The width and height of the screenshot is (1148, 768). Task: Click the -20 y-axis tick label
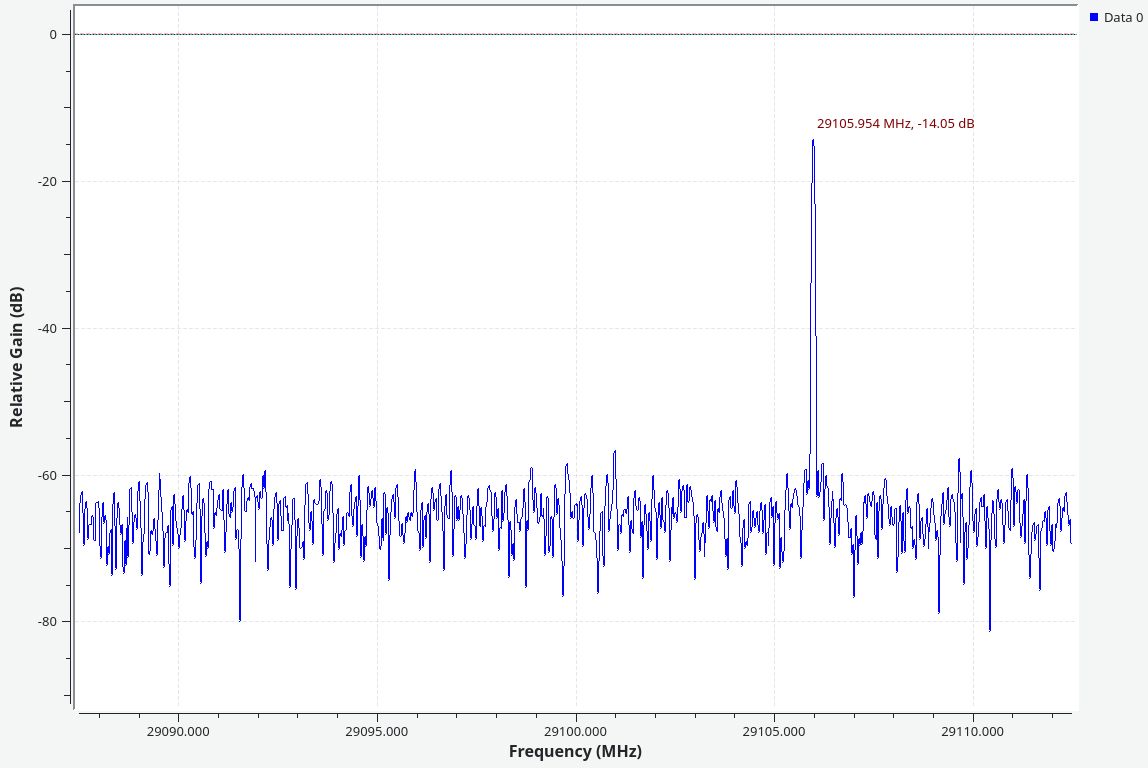coord(47,181)
